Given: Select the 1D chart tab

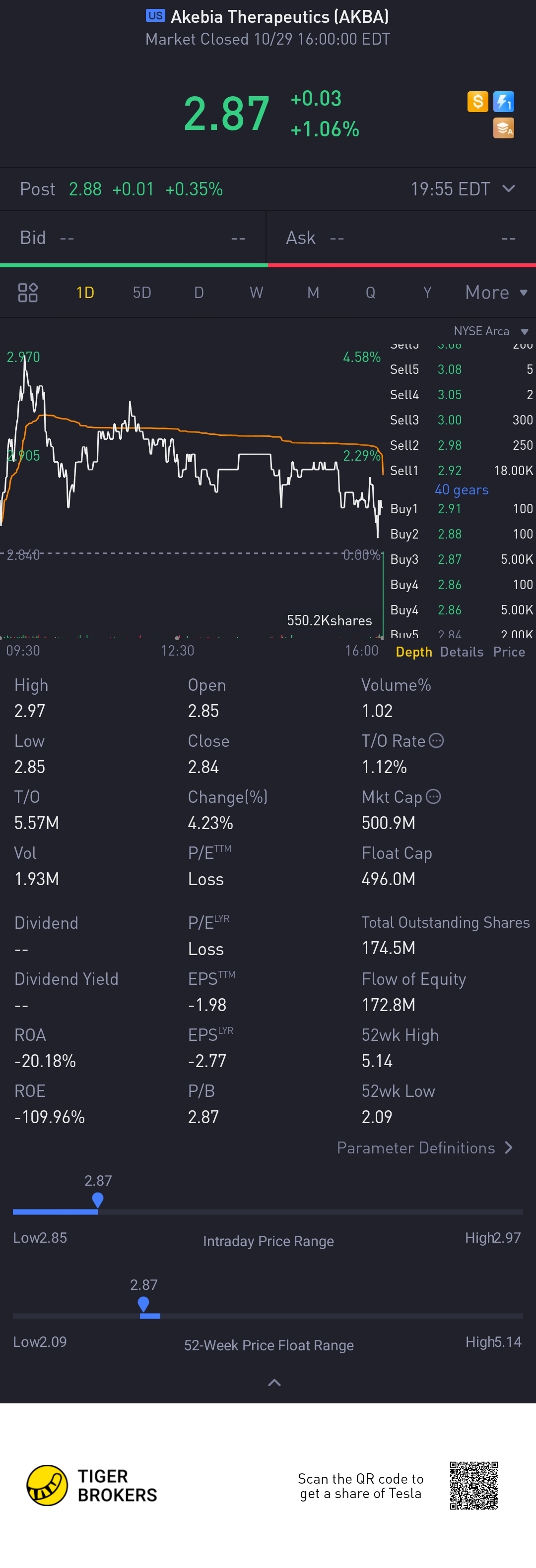Looking at the screenshot, I should pyautogui.click(x=85, y=293).
